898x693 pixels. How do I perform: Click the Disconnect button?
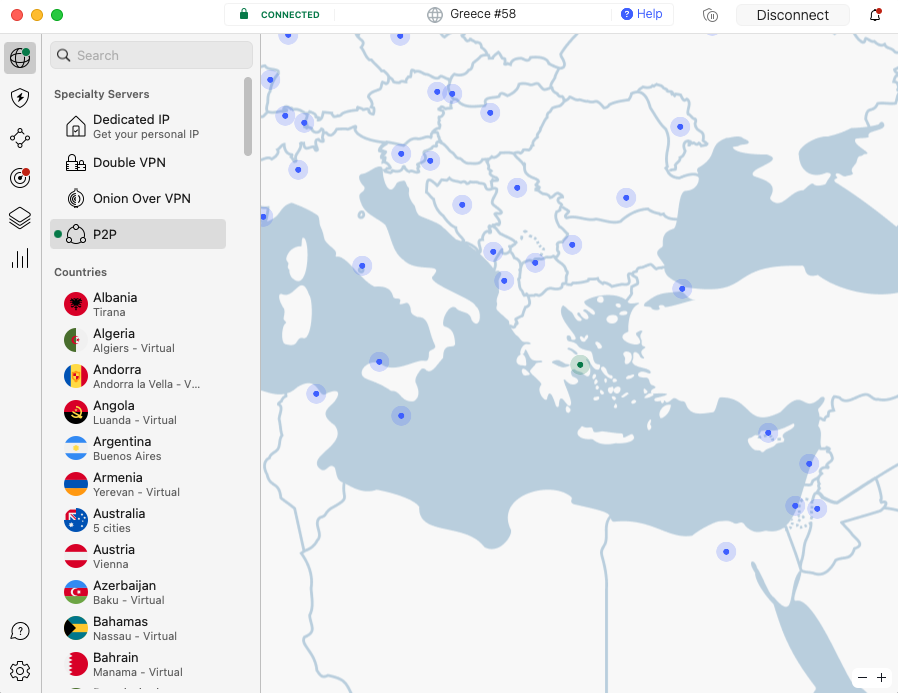793,15
